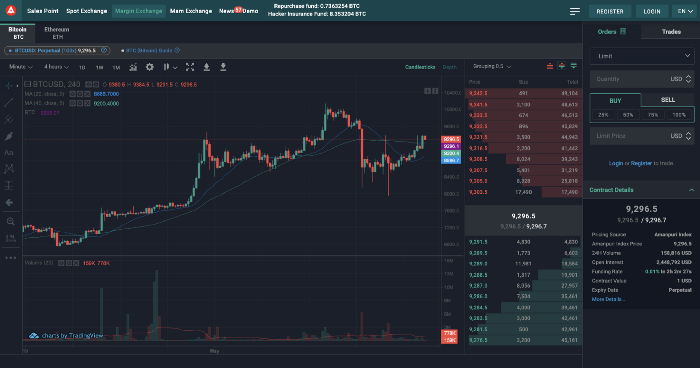Open the 4 hours interval dropdown
The image size is (700, 368).
pyautogui.click(x=56, y=67)
